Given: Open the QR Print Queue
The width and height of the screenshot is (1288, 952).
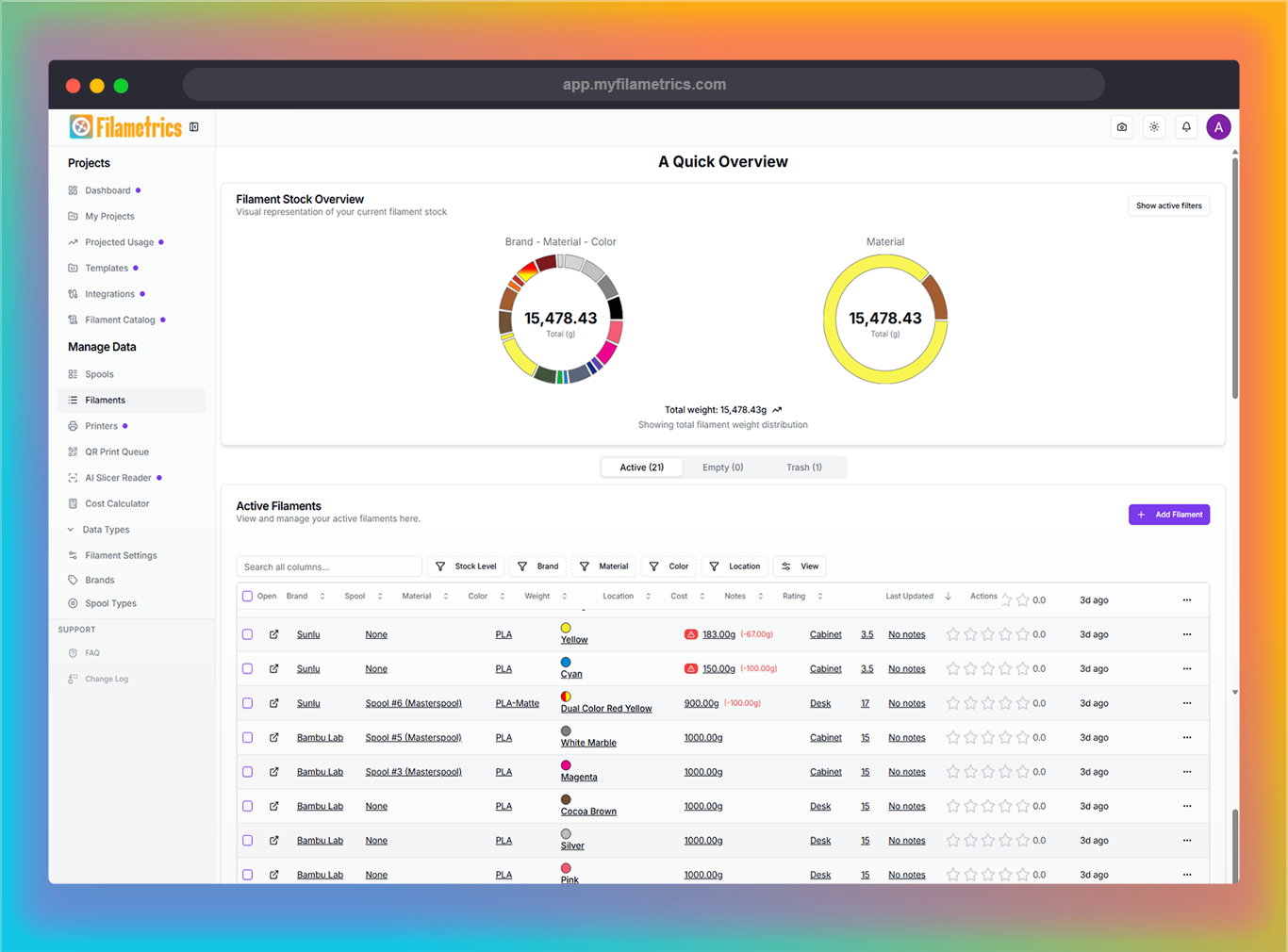Looking at the screenshot, I should [x=117, y=451].
